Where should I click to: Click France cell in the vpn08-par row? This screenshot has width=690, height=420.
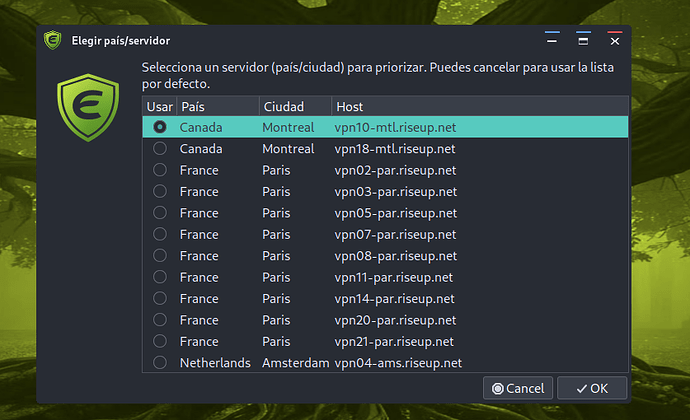click(x=199, y=256)
